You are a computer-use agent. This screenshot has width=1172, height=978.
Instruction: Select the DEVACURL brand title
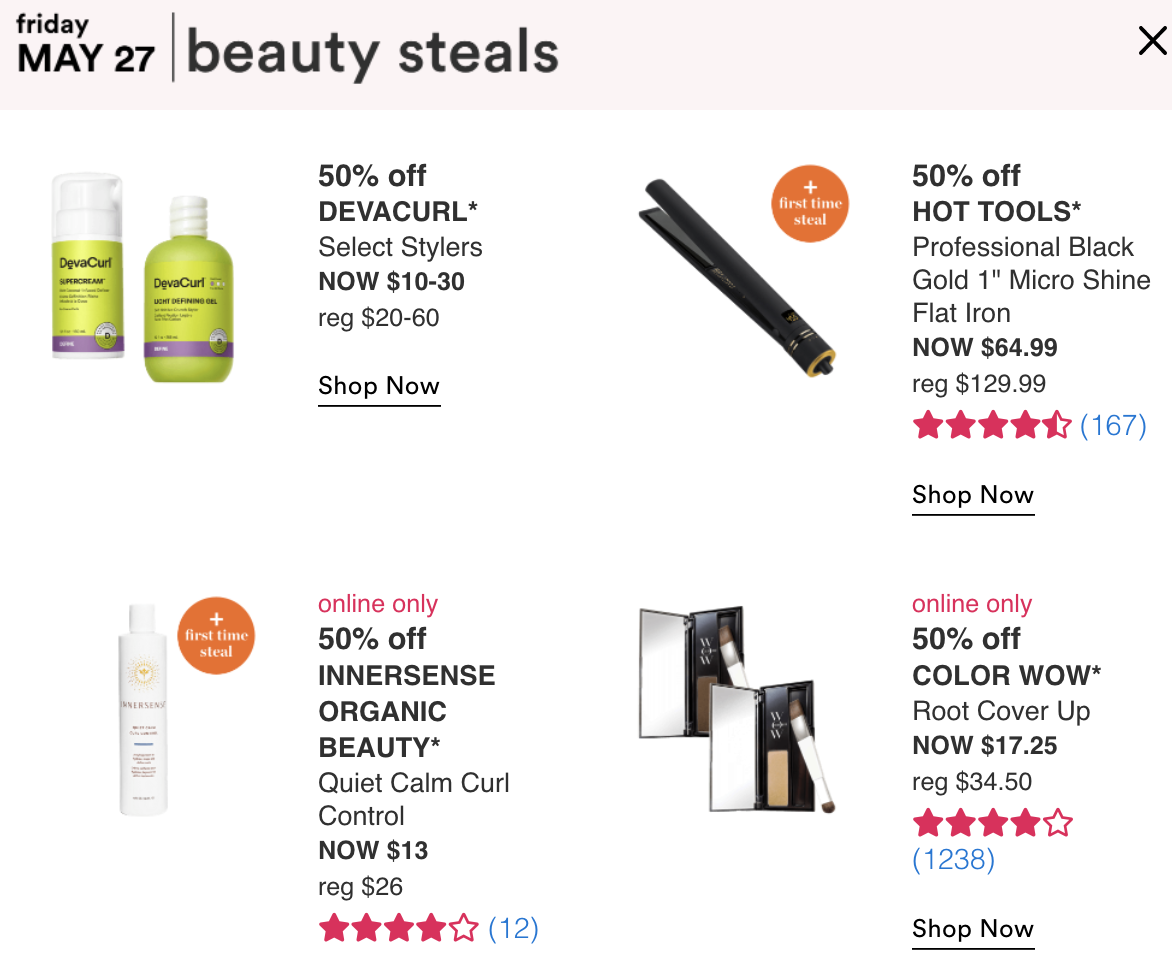(398, 212)
